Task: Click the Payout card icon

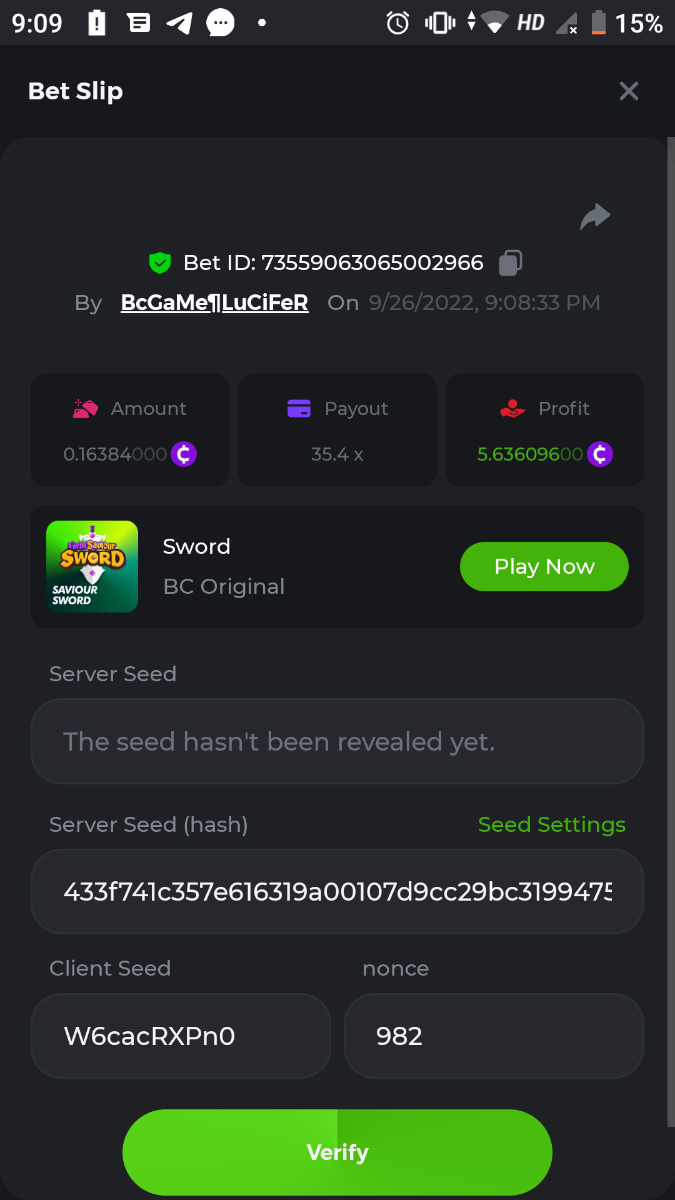Action: pyautogui.click(x=299, y=408)
